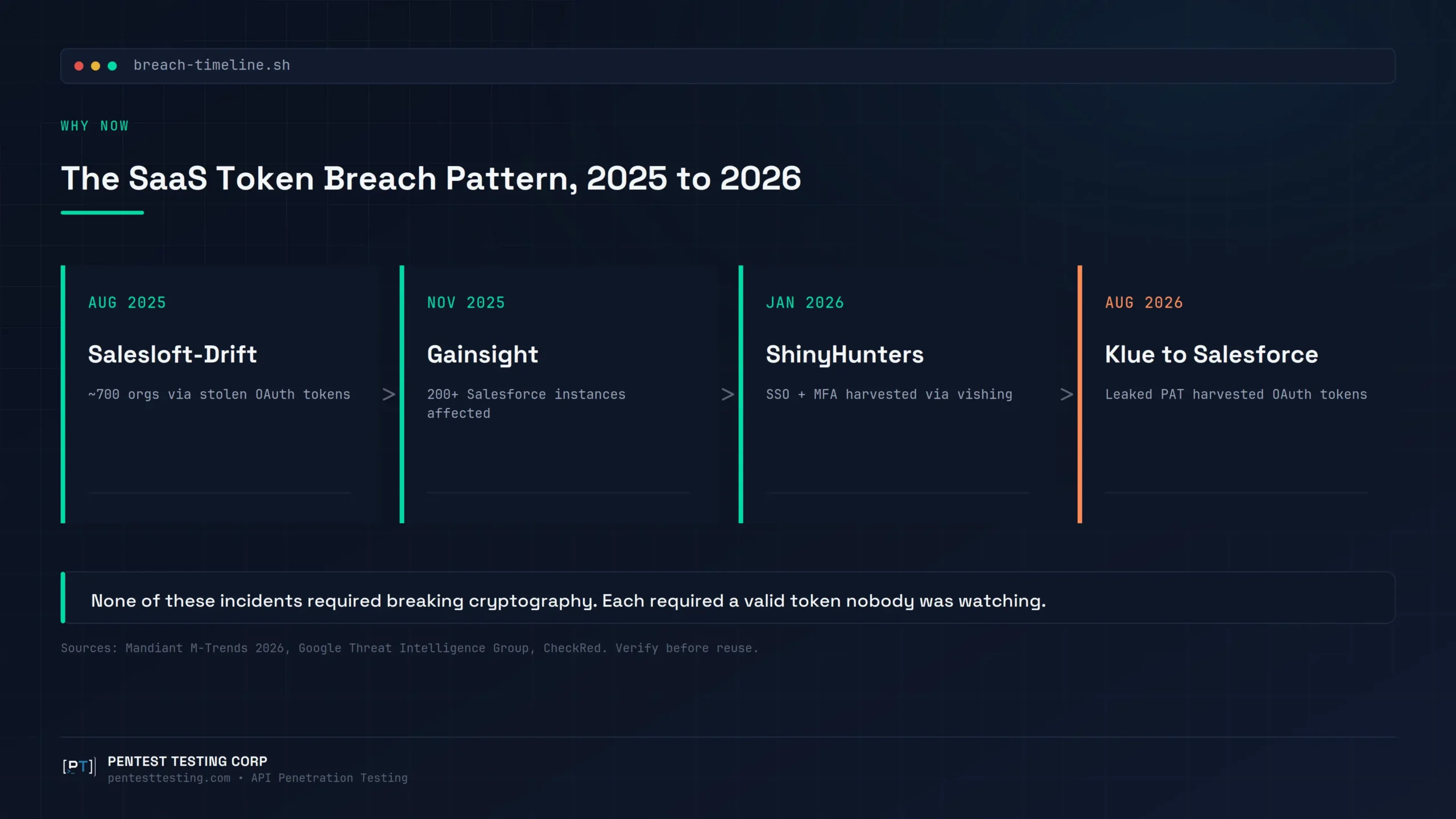Click the SSO + MFA harvested via vishing text
Screen dimensions: 1456x819
tap(890, 394)
